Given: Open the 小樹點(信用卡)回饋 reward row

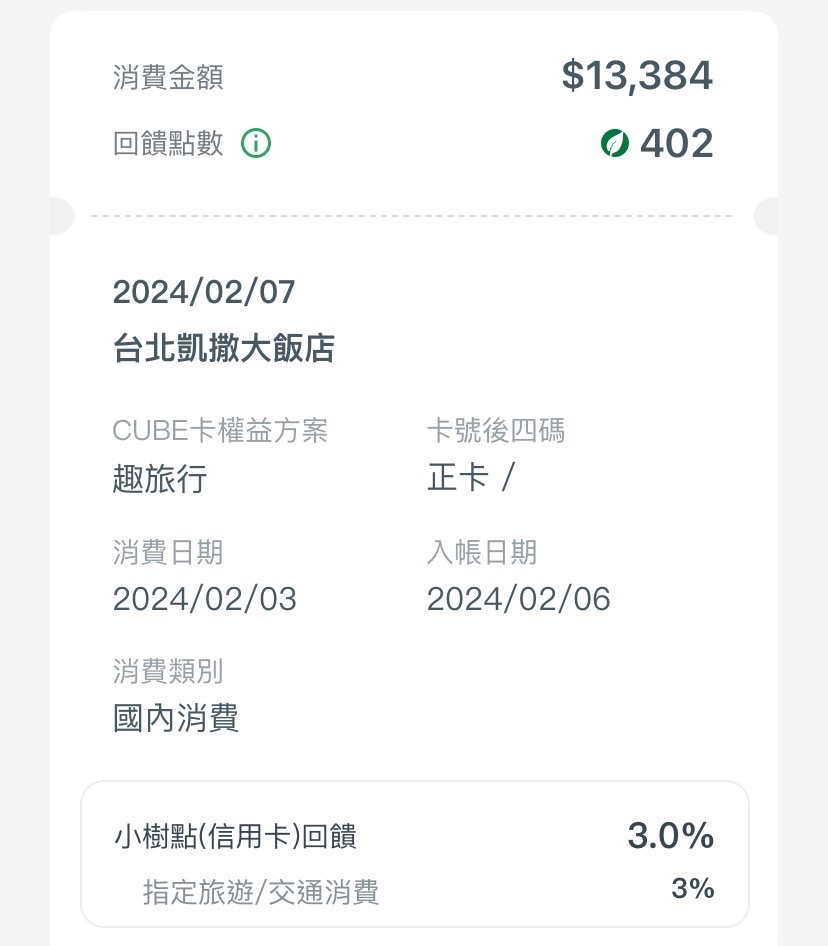Looking at the screenshot, I should (236, 836).
